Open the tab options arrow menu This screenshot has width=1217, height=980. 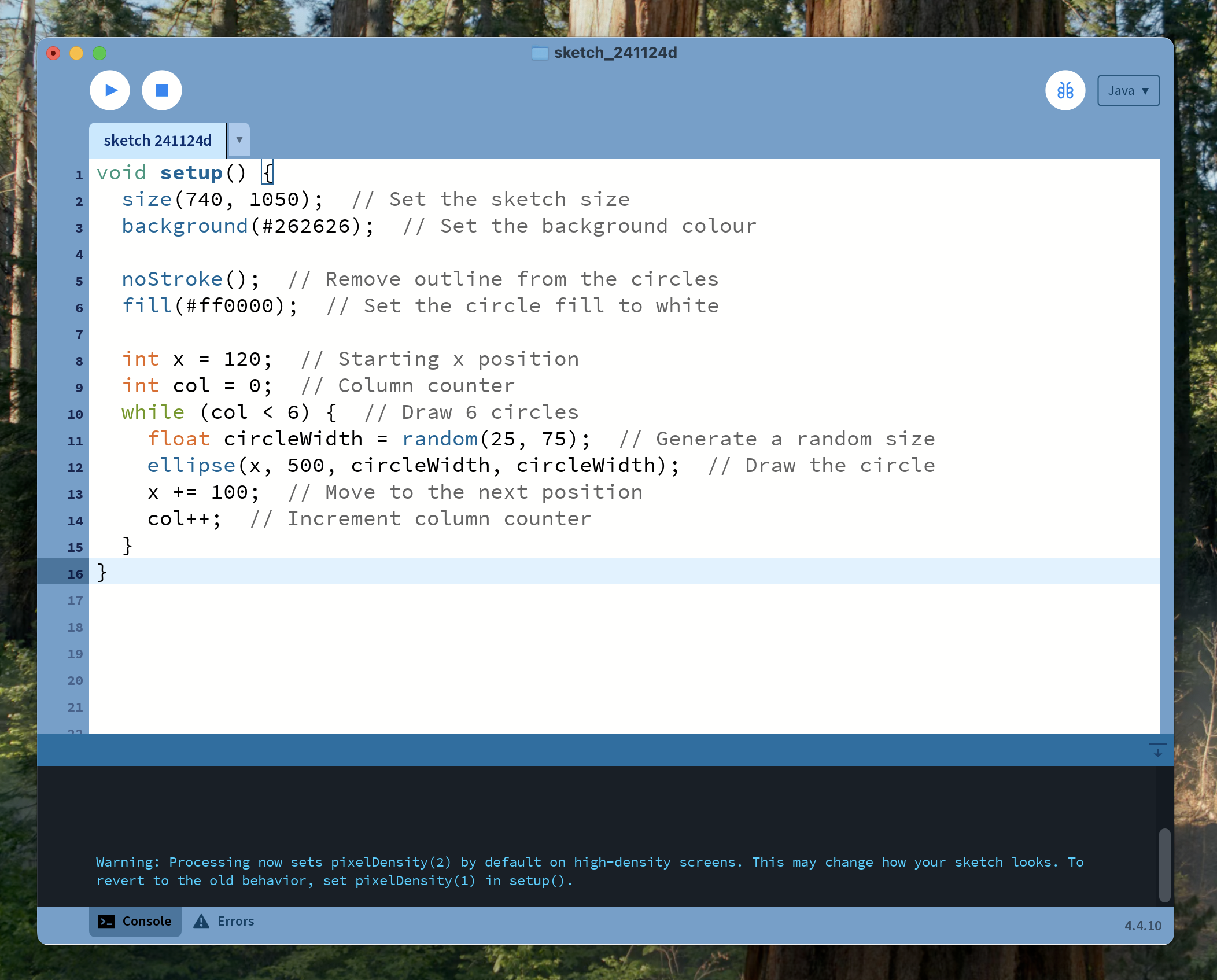pyautogui.click(x=239, y=140)
